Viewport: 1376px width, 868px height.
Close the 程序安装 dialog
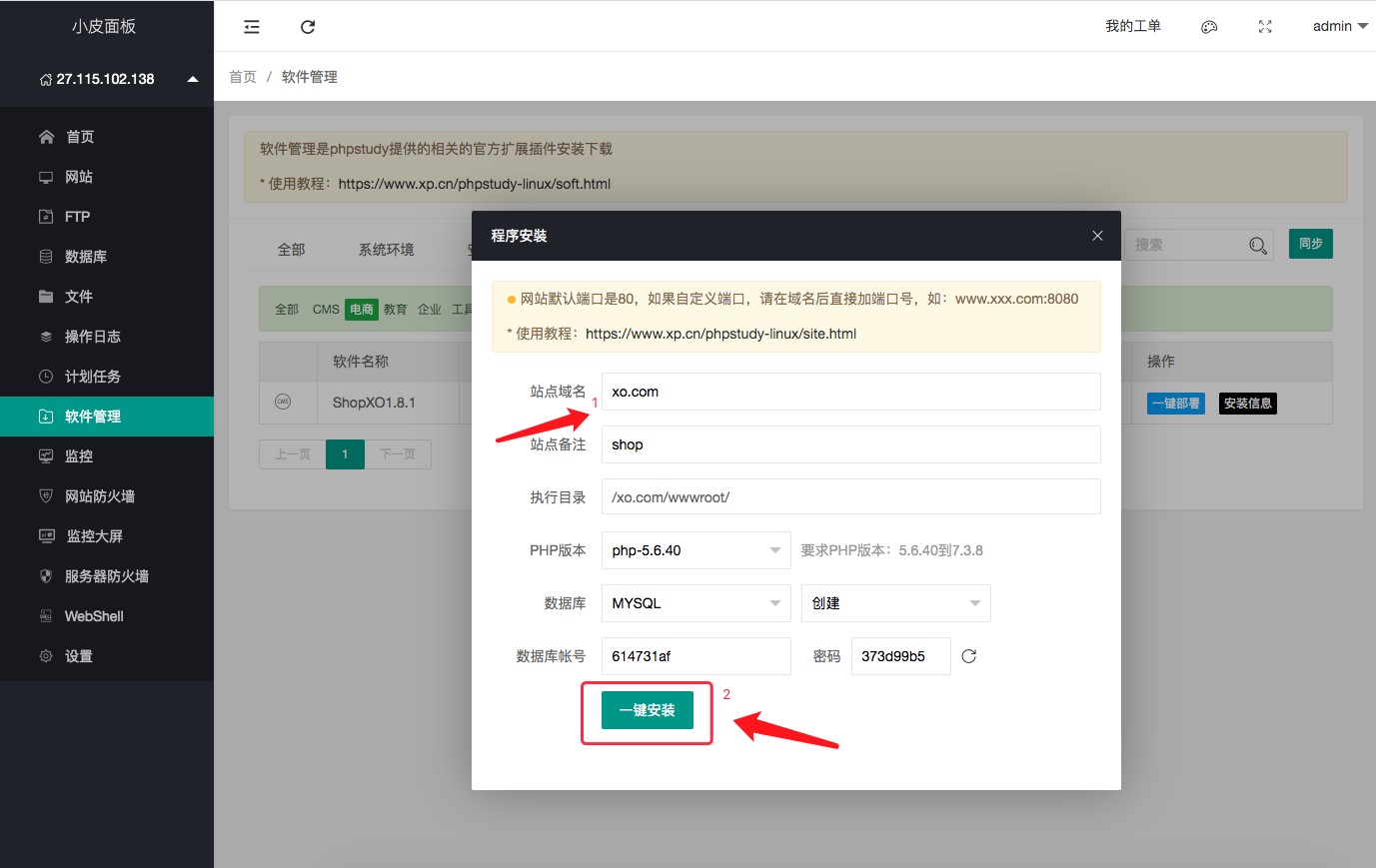[x=1097, y=236]
